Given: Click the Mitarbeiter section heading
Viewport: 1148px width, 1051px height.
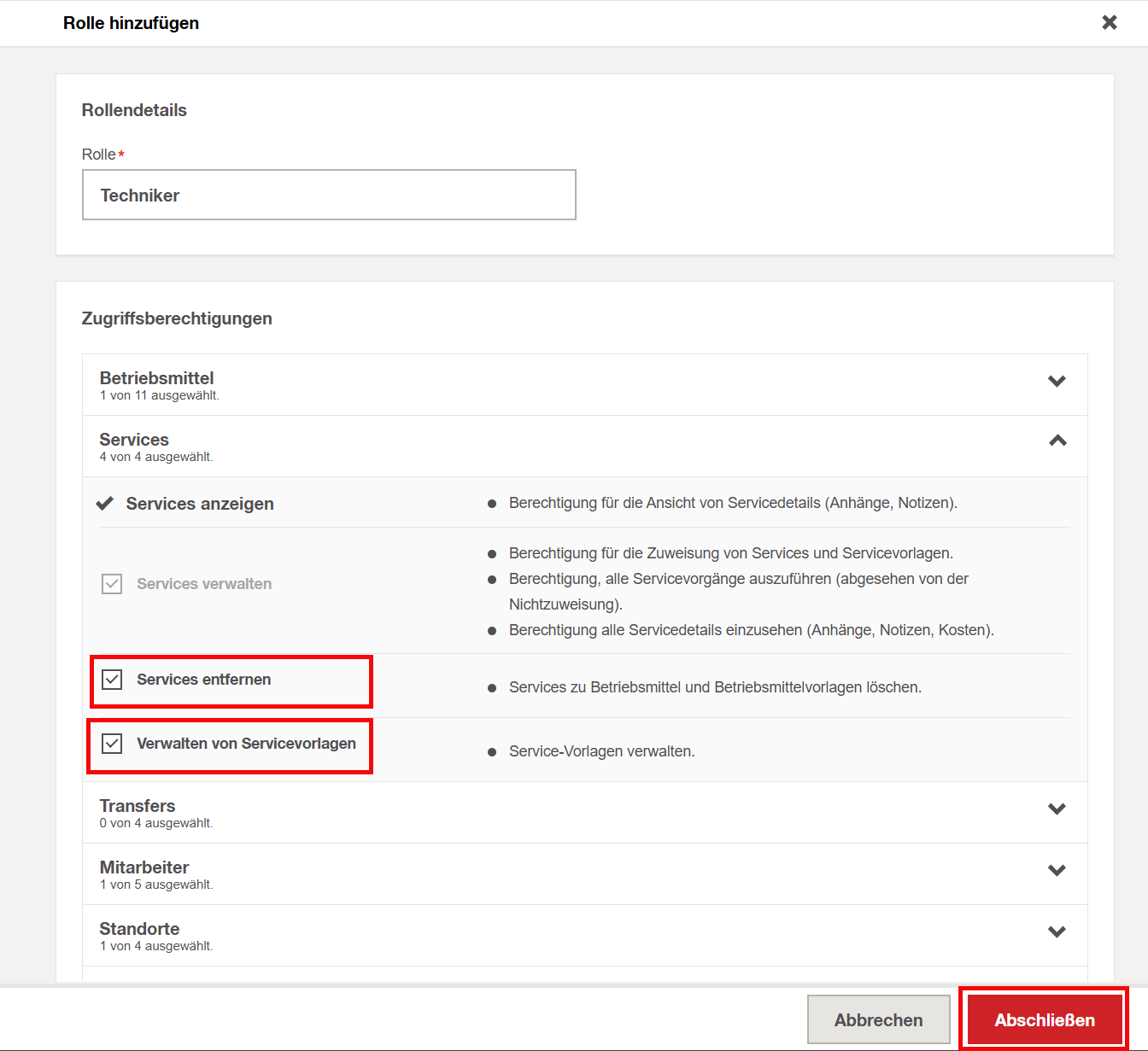Looking at the screenshot, I should tap(144, 867).
